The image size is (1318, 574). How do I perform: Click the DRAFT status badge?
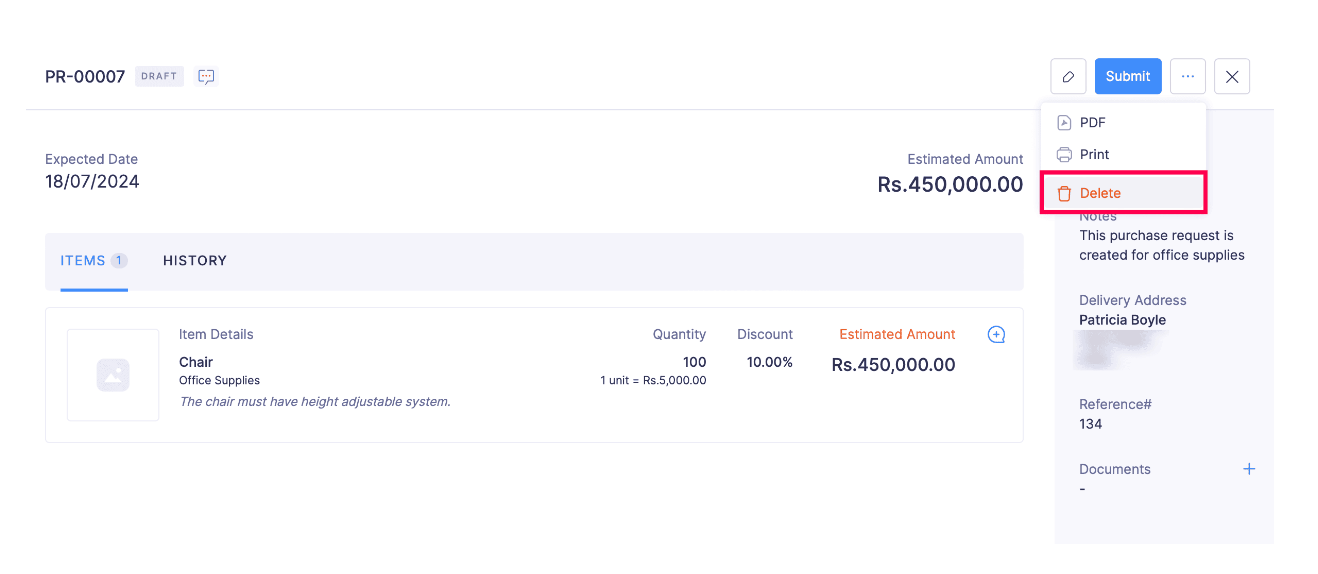point(159,77)
